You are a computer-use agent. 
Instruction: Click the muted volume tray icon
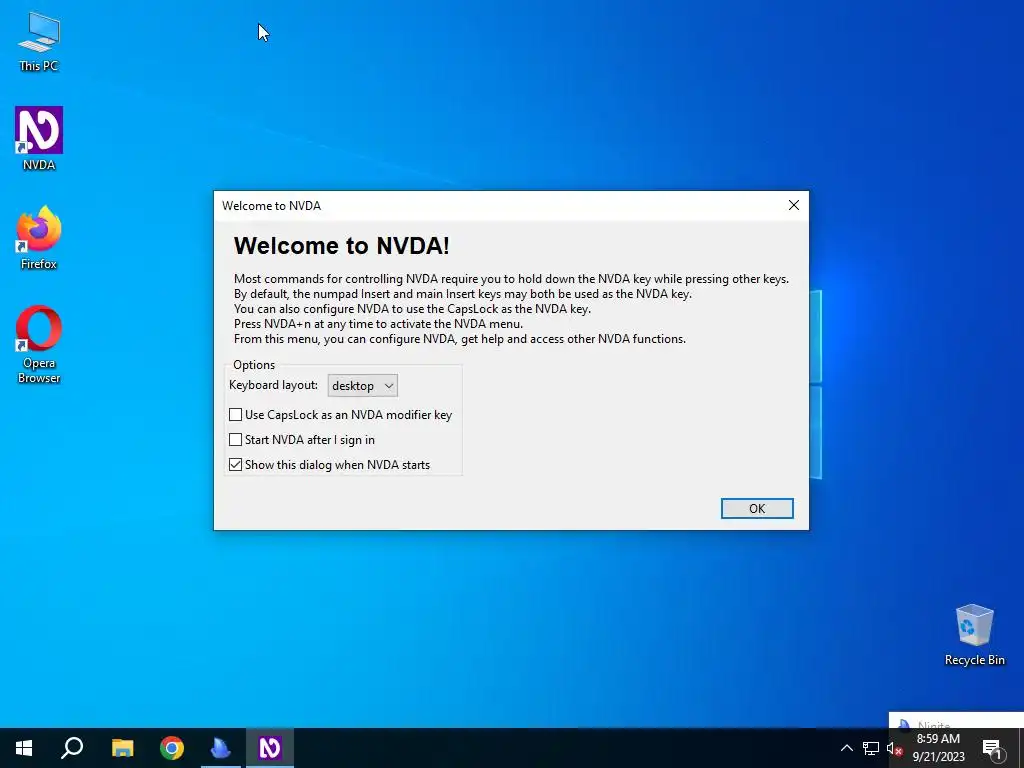895,748
